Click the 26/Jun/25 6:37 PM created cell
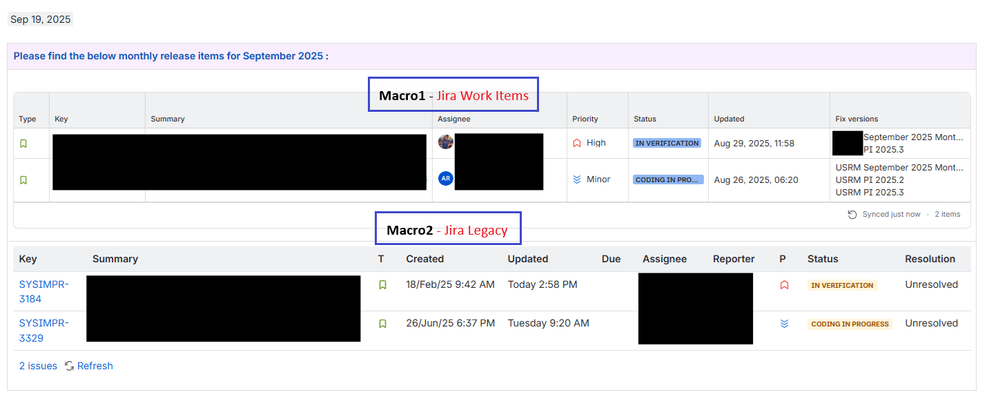 451,324
